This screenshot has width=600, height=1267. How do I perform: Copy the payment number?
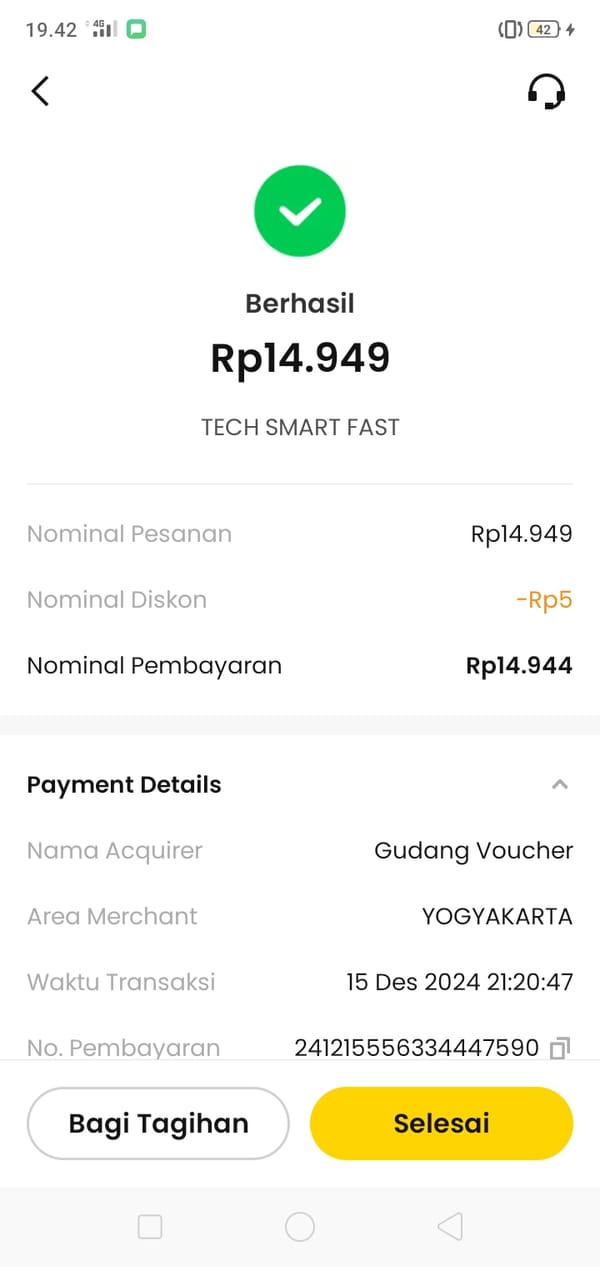560,1048
